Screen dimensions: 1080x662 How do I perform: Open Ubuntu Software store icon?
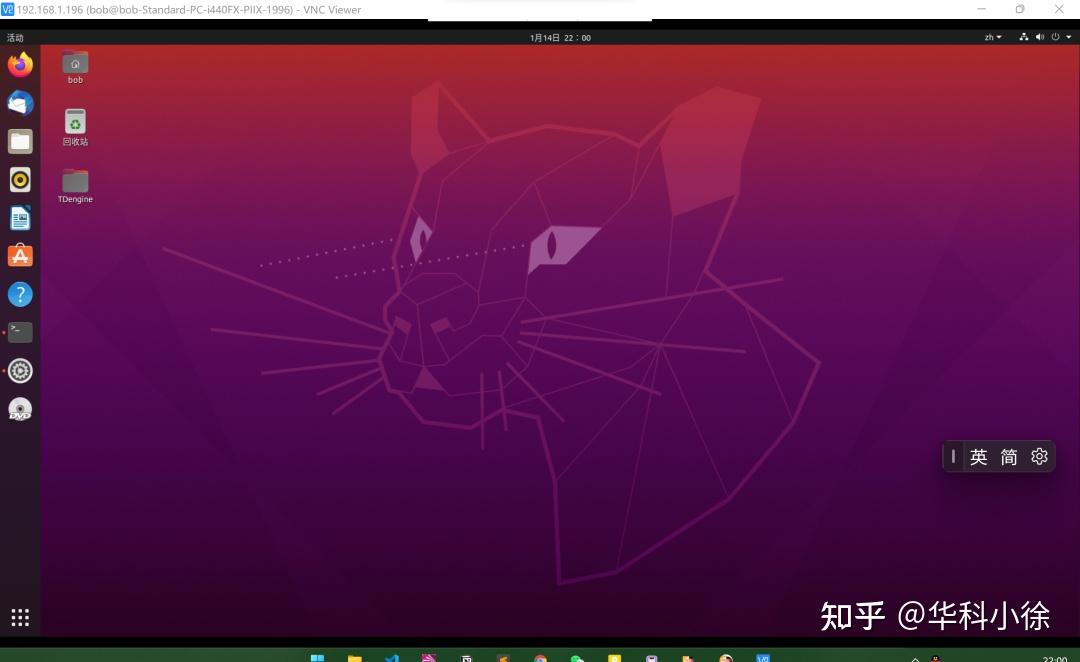[x=20, y=256]
